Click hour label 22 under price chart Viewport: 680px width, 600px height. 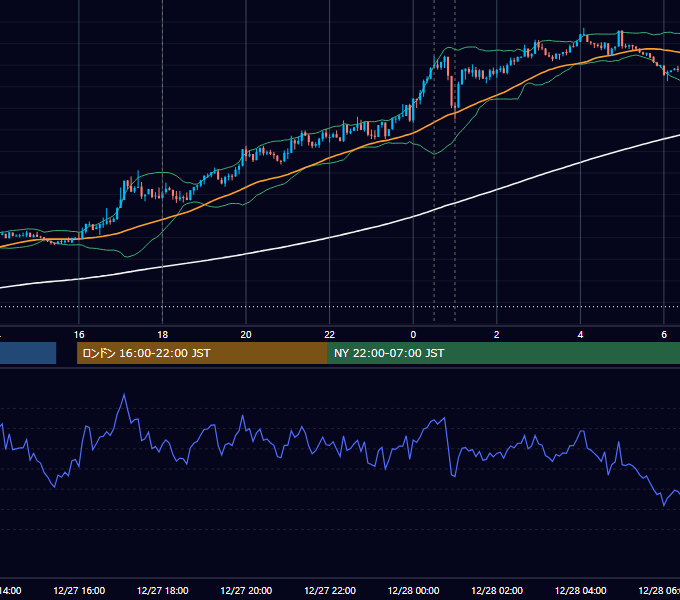330,335
